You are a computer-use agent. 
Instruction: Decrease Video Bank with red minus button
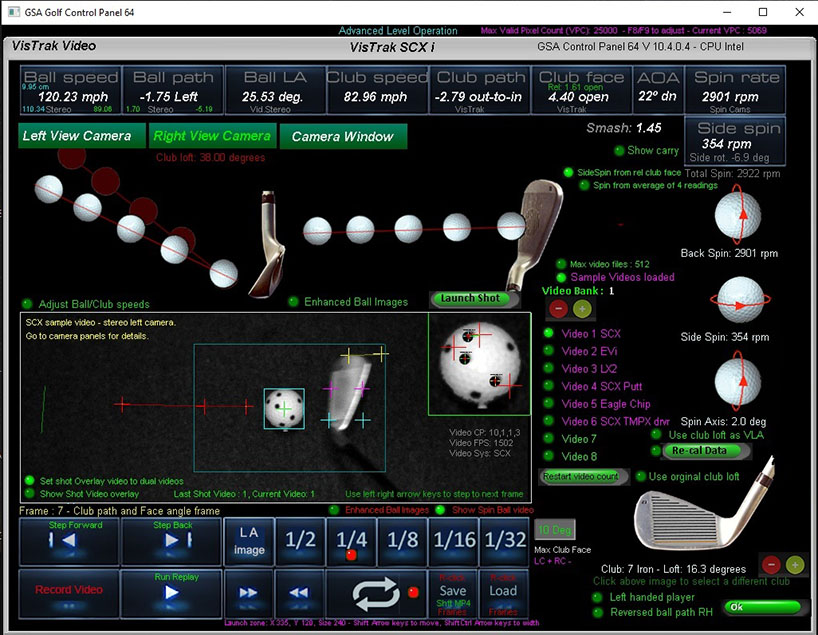click(558, 309)
